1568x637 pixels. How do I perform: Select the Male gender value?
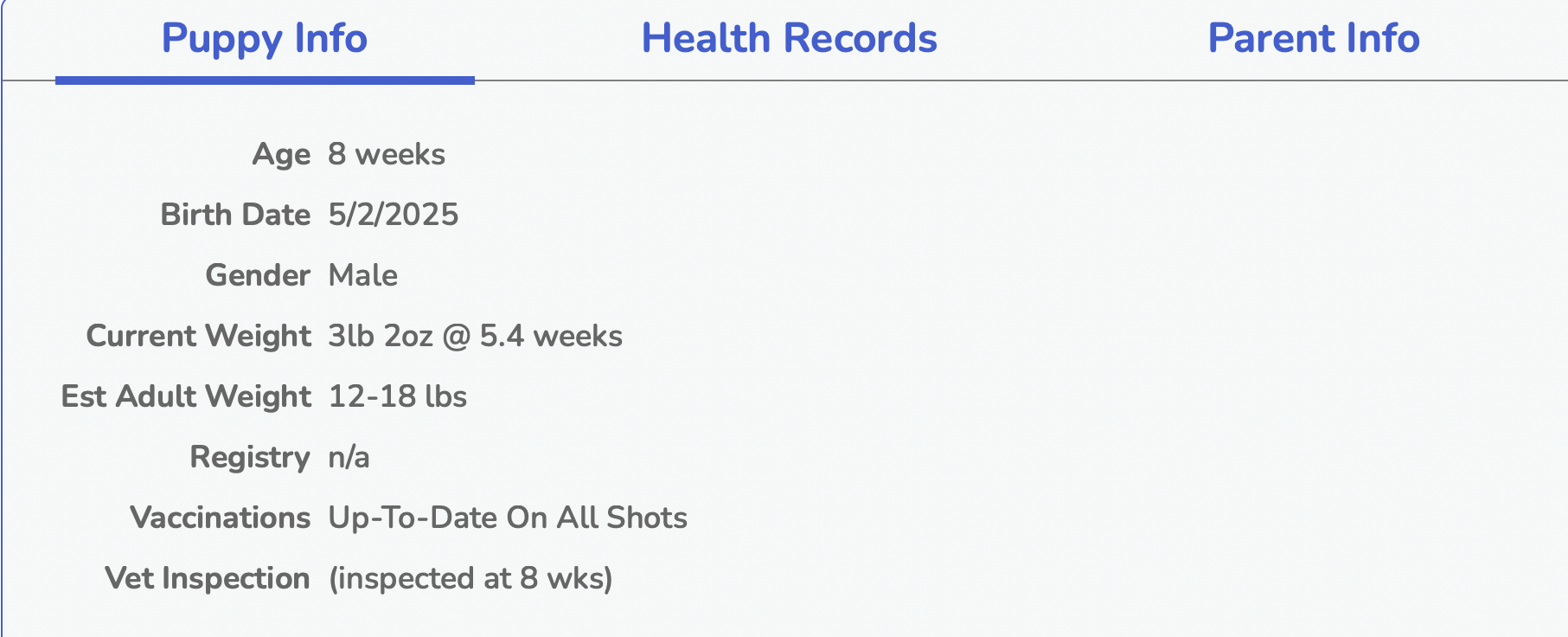363,275
